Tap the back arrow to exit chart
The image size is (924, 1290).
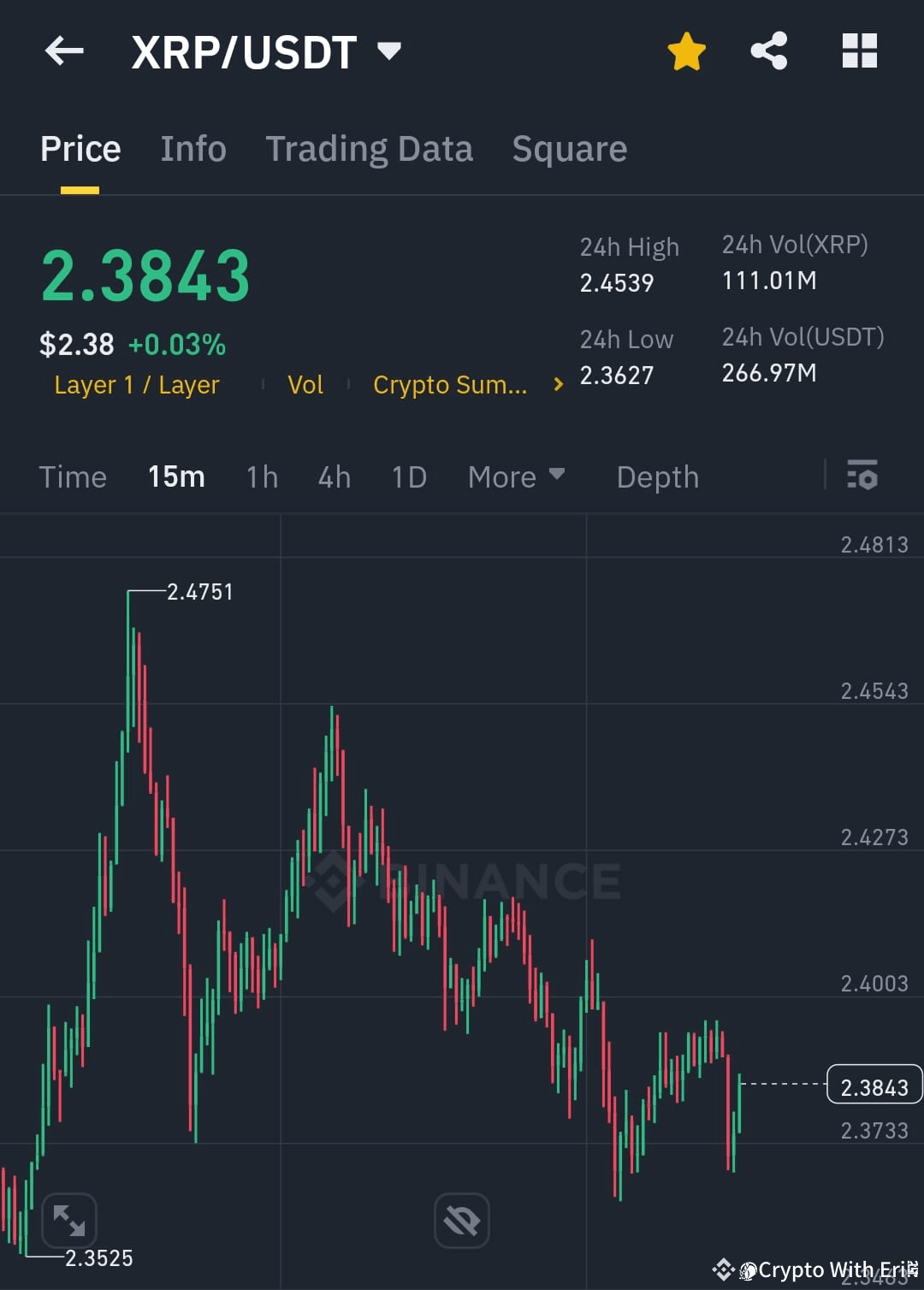[64, 51]
